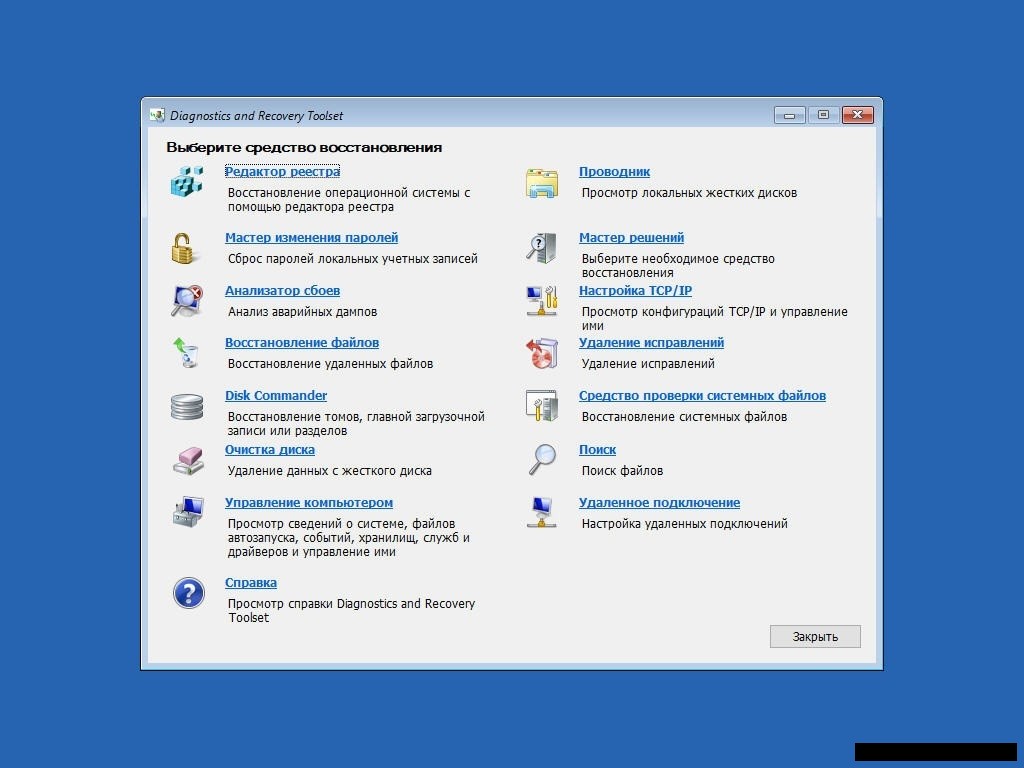Image resolution: width=1024 pixels, height=768 pixels.
Task: Open Мастер решений link
Action: [x=632, y=238]
